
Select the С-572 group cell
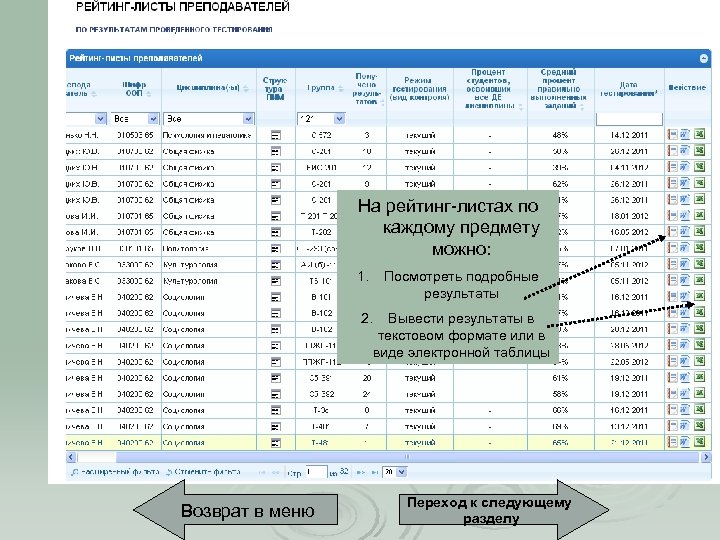click(321, 135)
